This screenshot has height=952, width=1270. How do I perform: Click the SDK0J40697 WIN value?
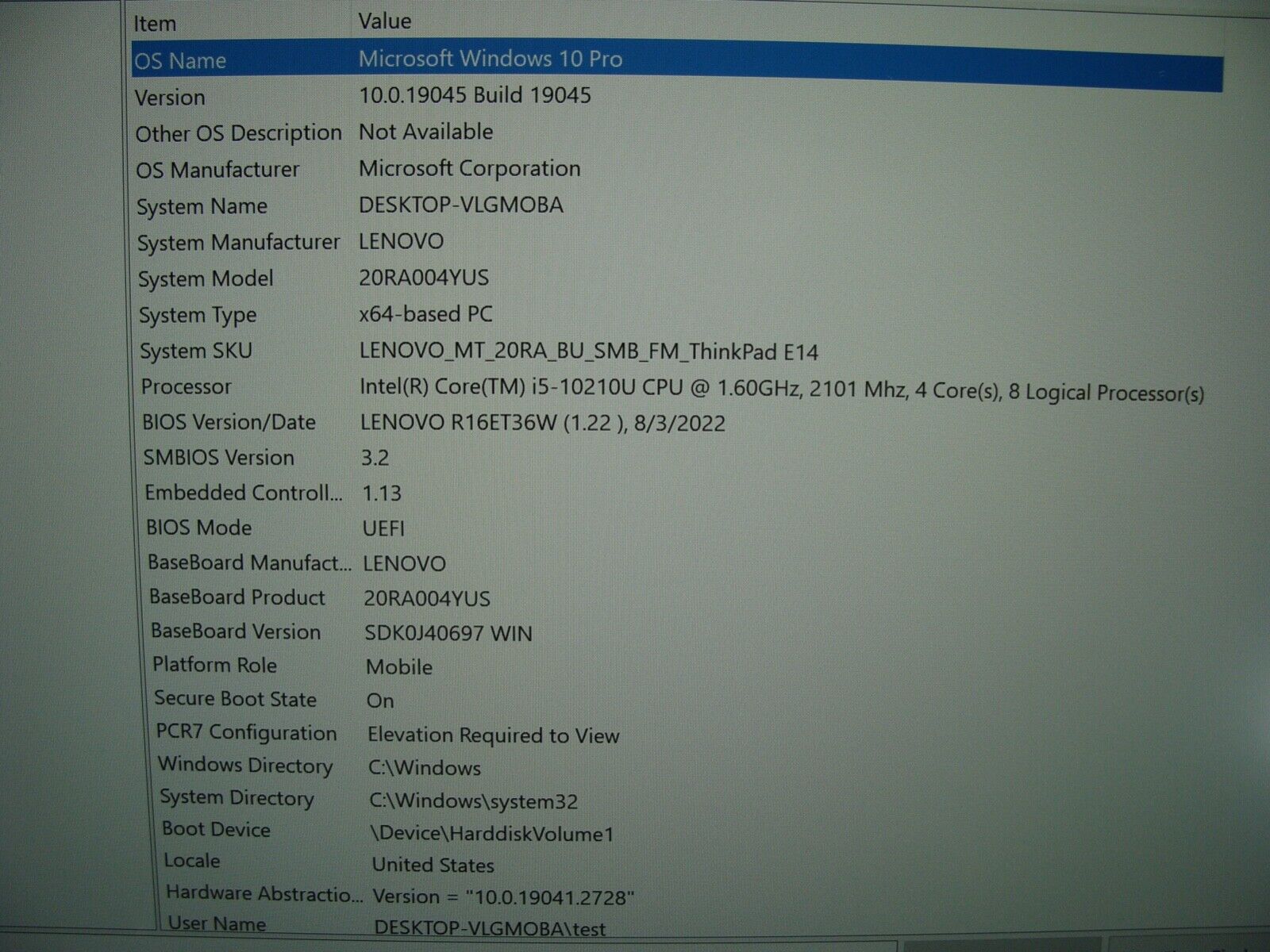[x=448, y=633]
